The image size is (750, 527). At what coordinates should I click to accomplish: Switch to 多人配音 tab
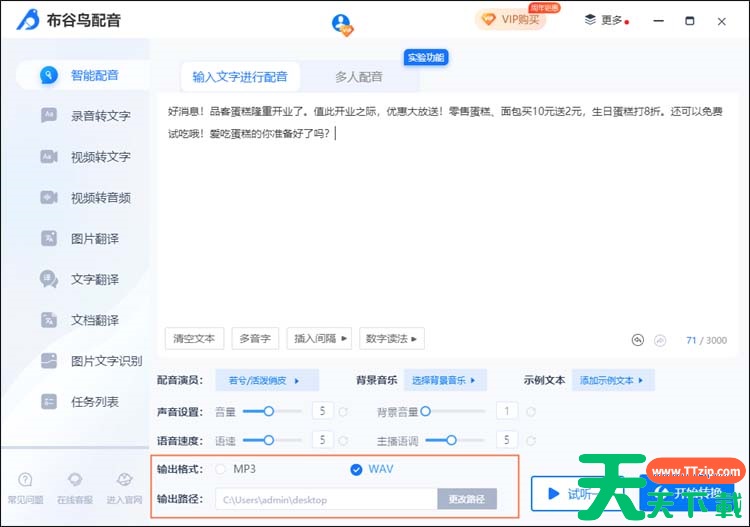pos(359,77)
